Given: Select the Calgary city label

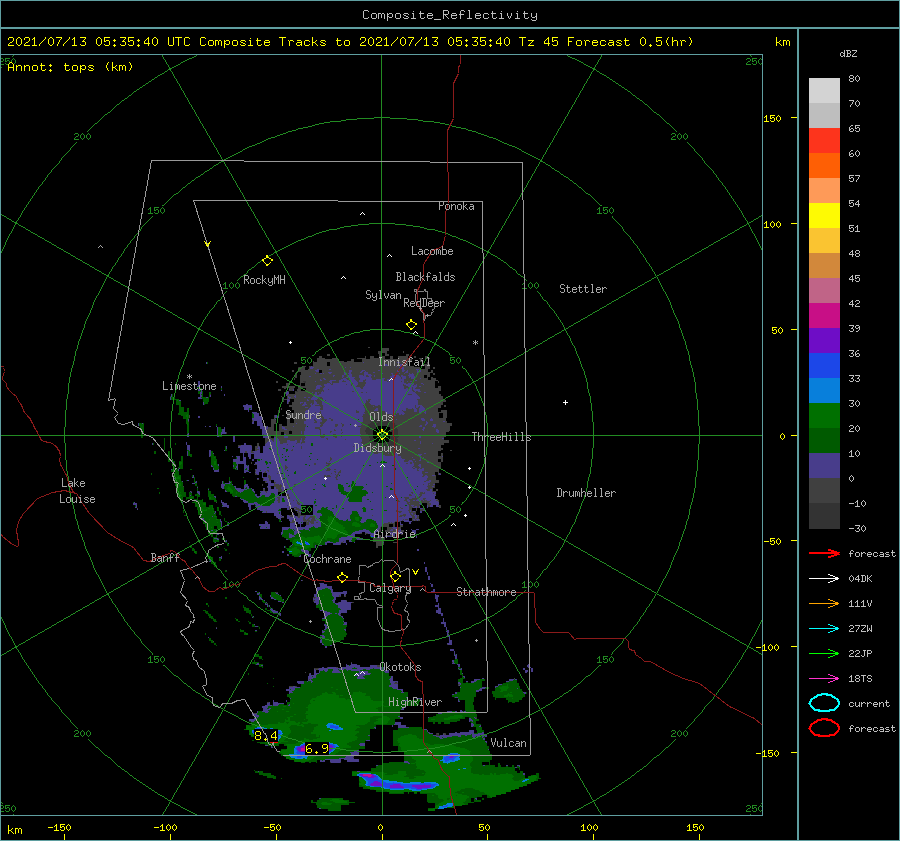Looking at the screenshot, I should click(x=390, y=588).
